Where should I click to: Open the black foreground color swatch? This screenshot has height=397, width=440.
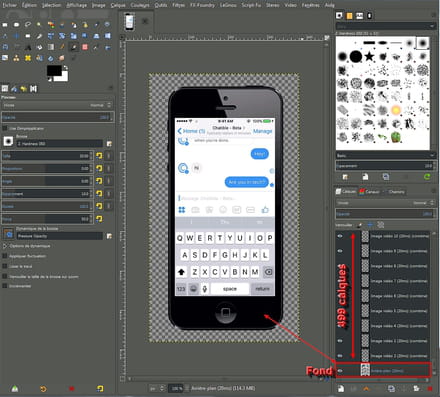(x=54, y=70)
